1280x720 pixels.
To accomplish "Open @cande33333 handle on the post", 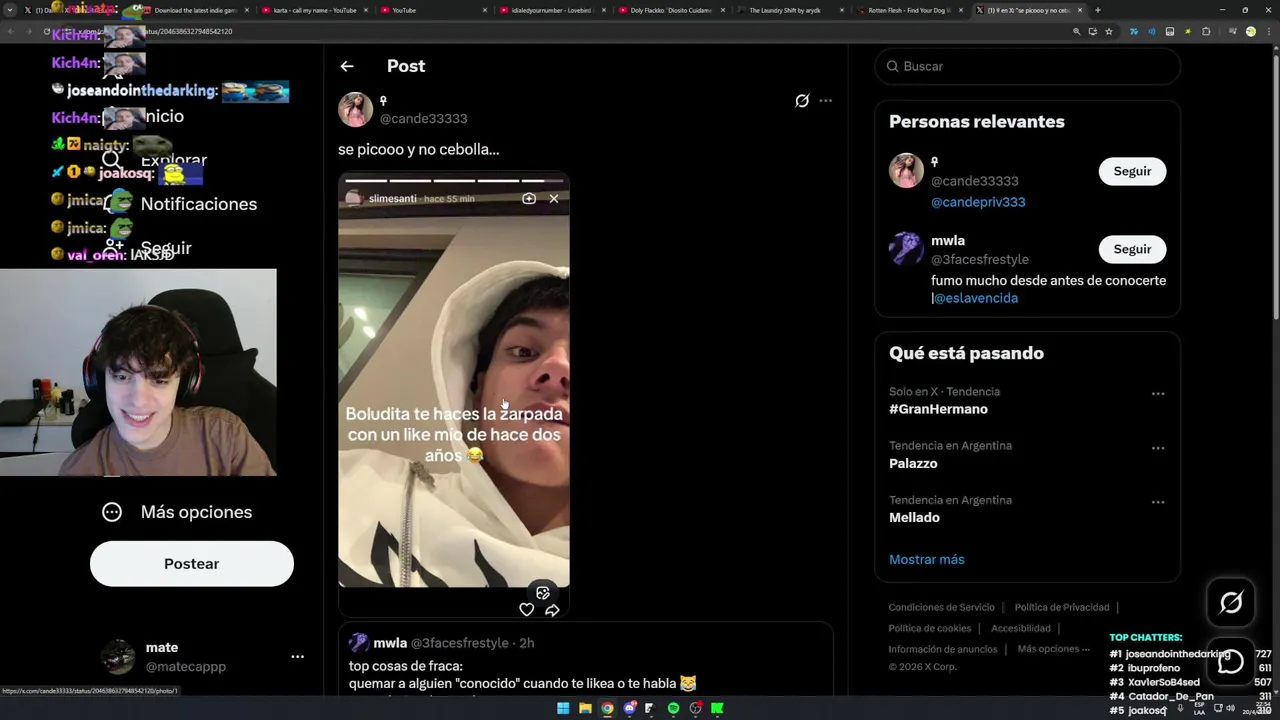I will (423, 118).
